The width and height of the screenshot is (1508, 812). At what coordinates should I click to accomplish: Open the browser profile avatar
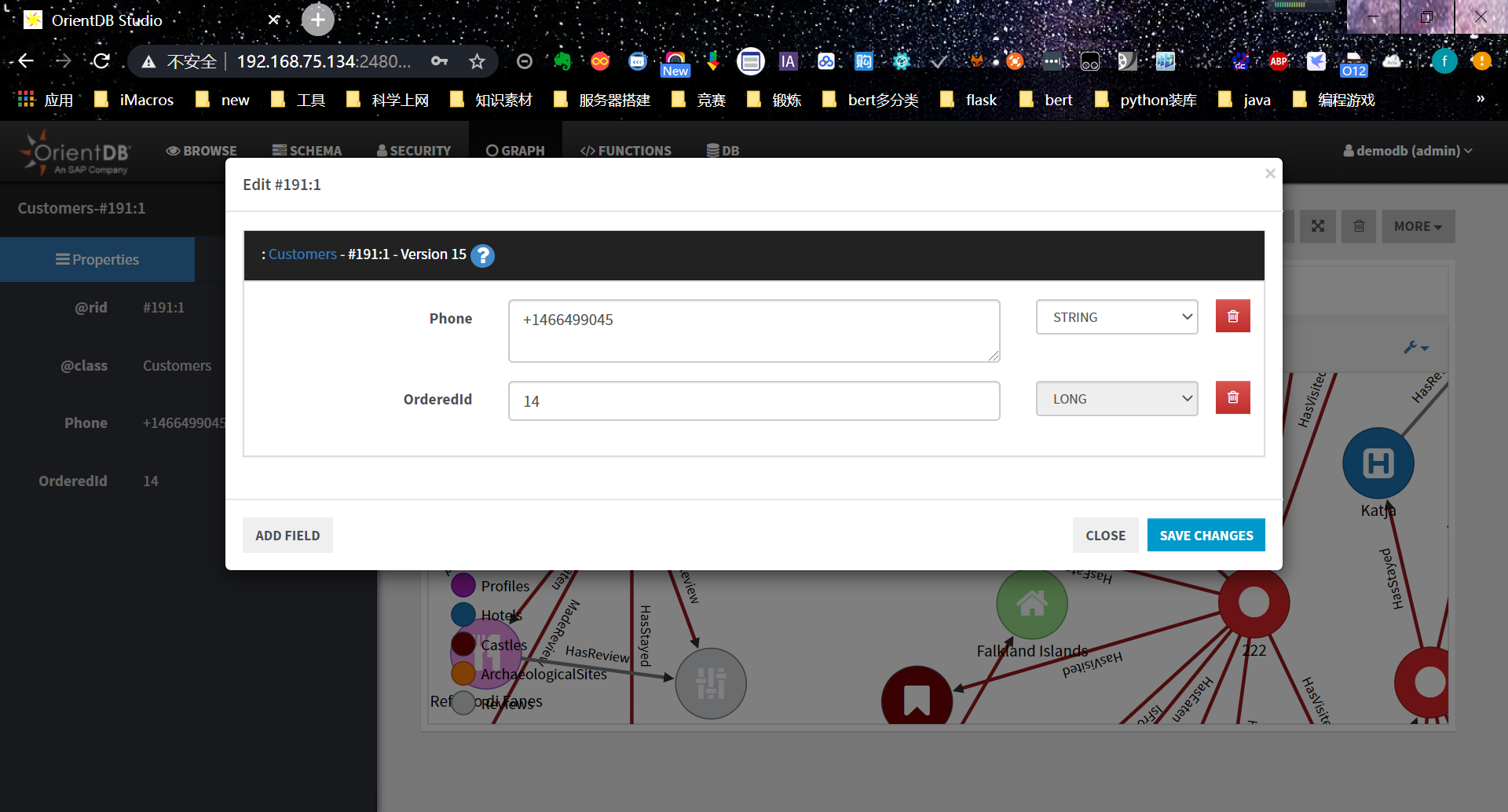coord(1444,61)
